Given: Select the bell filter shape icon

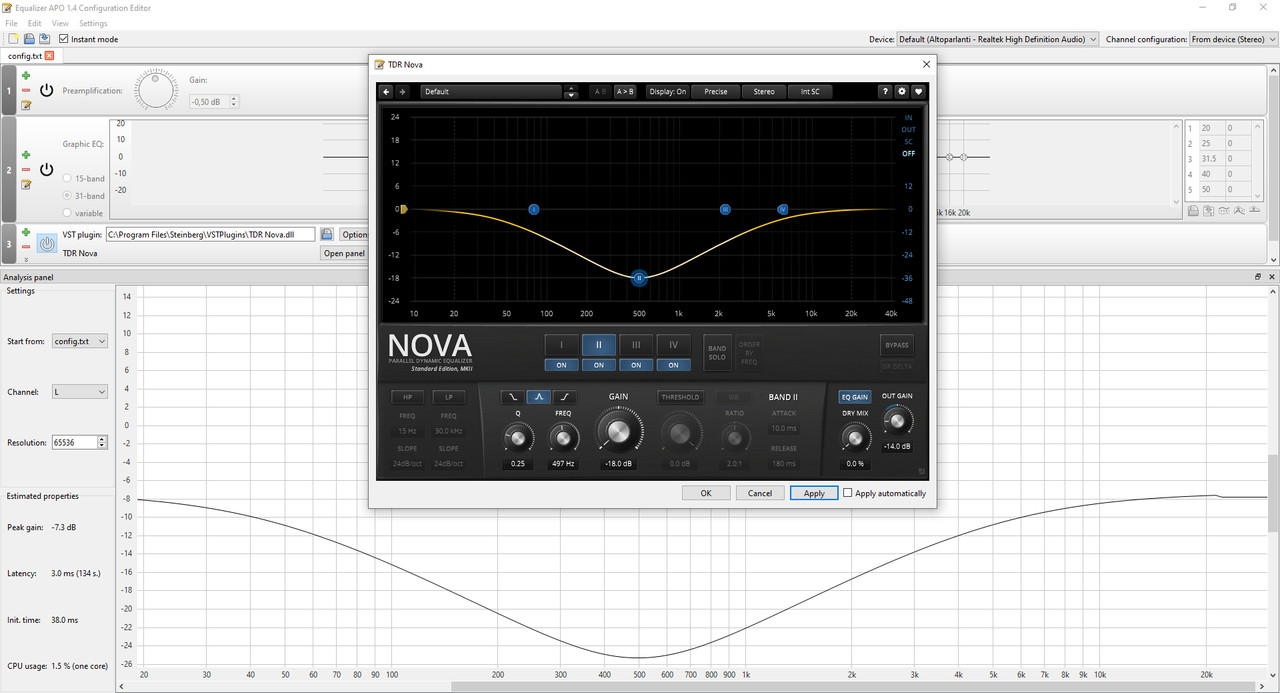Looking at the screenshot, I should click(539, 397).
